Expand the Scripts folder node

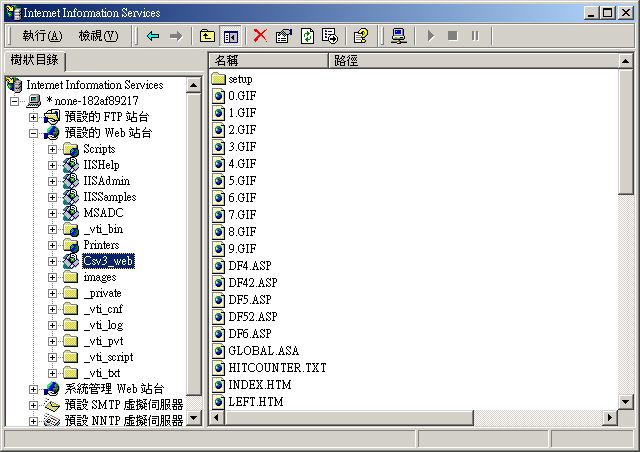[52, 149]
